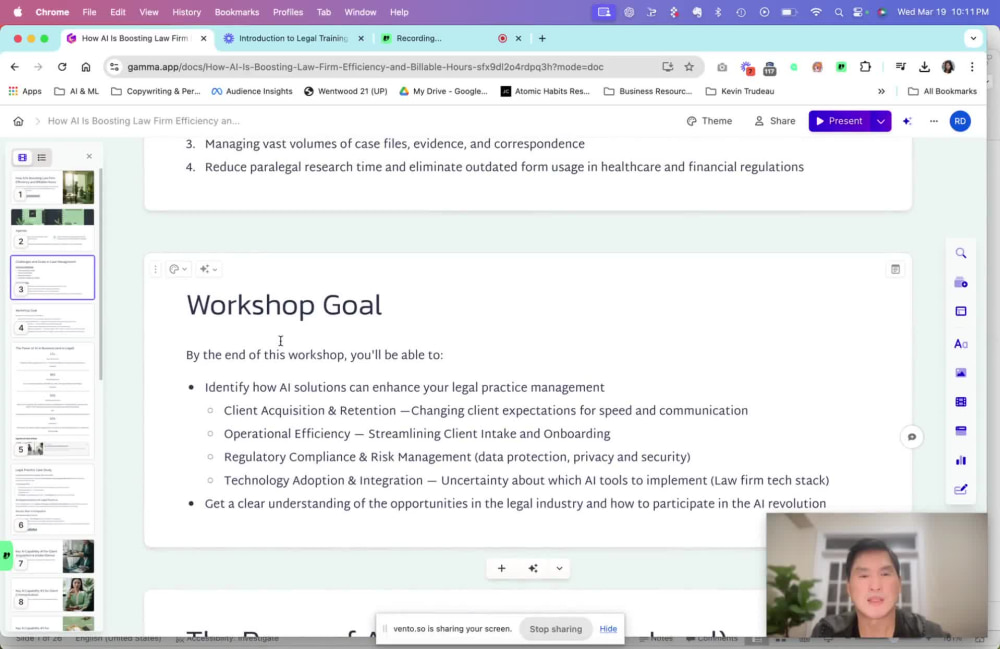
Task: Open card AI edit sparkle dropdown
Action: point(208,269)
